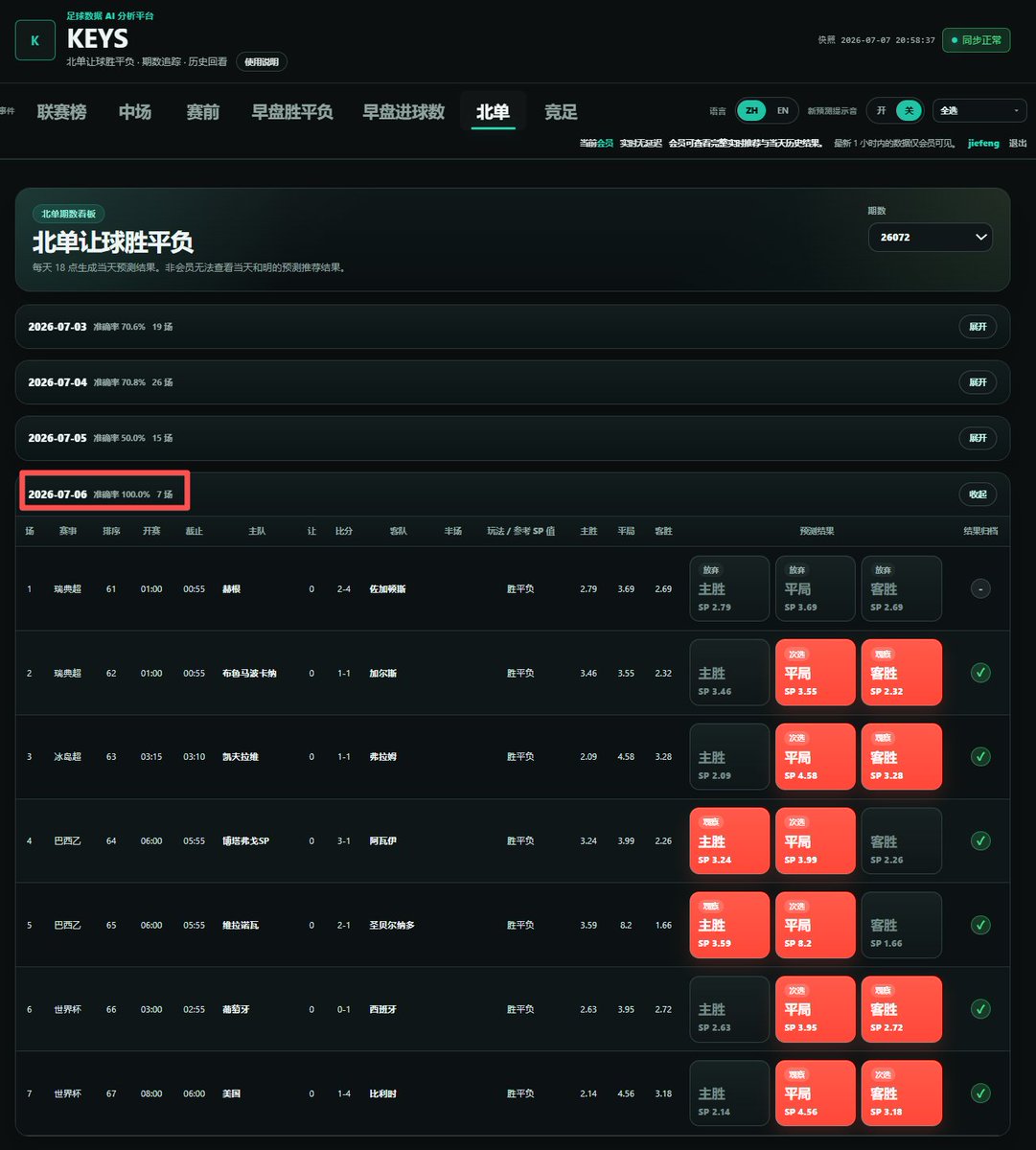Open the 赛前 tab
Screen dimensions: 1036x1150
[203, 112]
